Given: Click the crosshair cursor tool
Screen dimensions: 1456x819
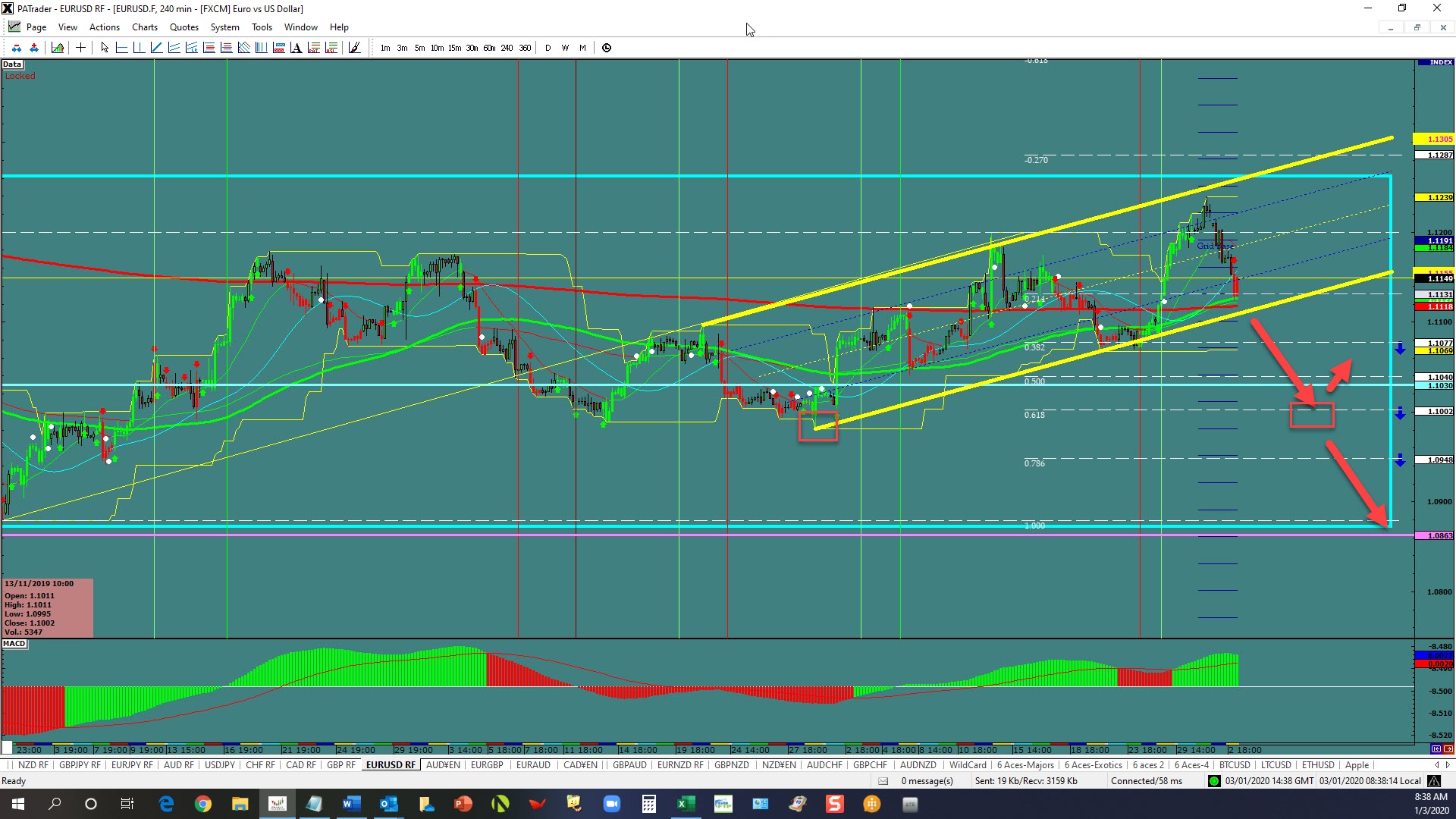Looking at the screenshot, I should coord(80,48).
